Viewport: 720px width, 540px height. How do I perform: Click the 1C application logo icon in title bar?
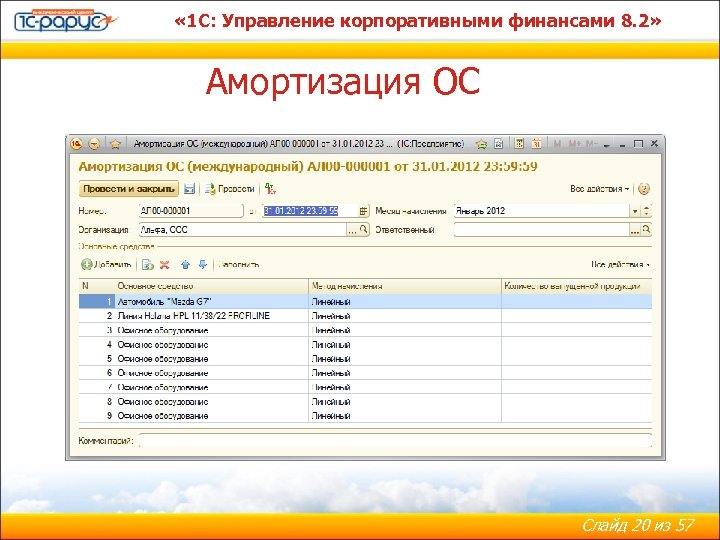(76, 144)
